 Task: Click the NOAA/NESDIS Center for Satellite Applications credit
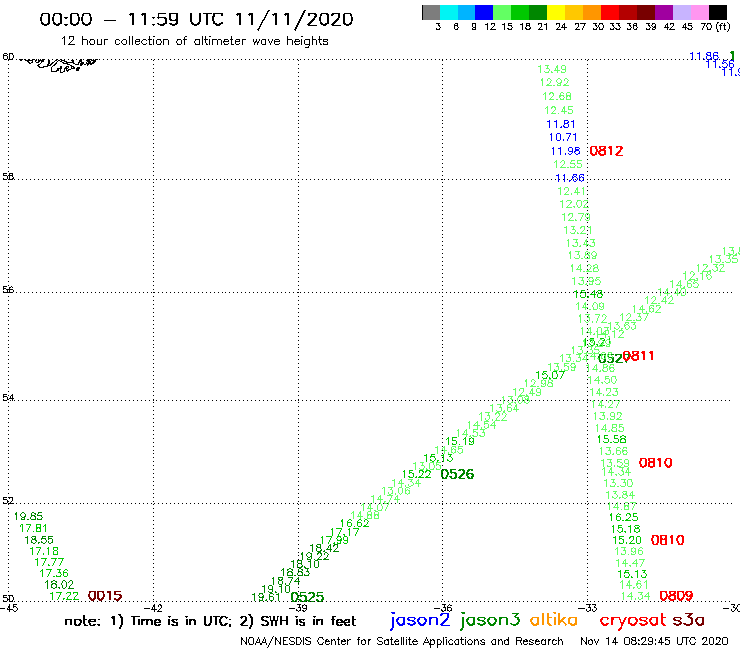click(x=402, y=641)
